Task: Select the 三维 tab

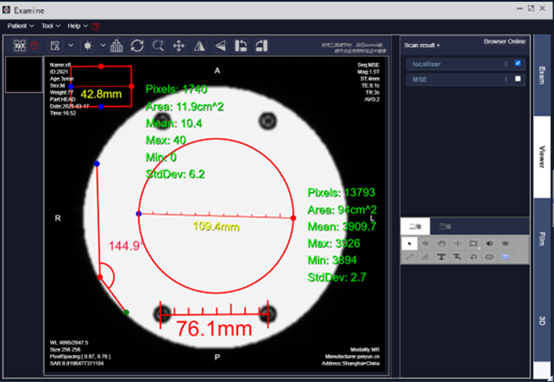Action: pyautogui.click(x=445, y=227)
